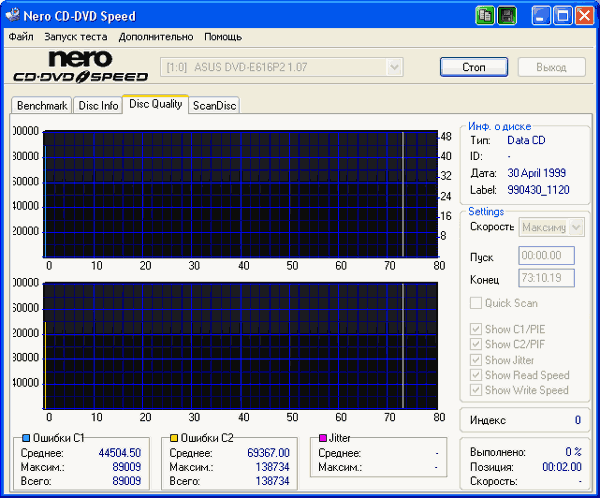Open the ASUS DVD-E616P2 drive dropdown
600x498 pixels.
tap(282, 67)
